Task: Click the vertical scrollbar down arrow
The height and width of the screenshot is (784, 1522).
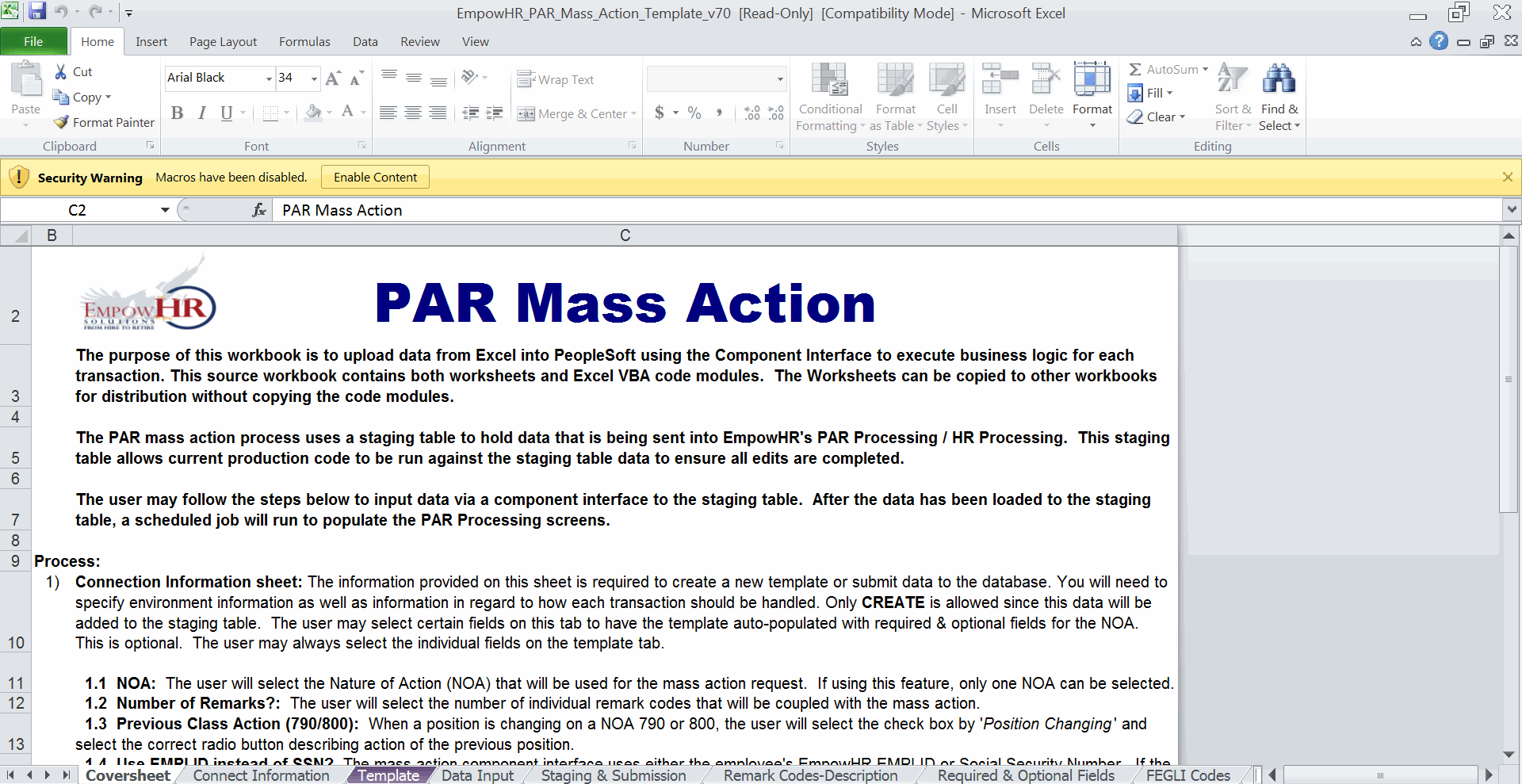Action: (1509, 754)
